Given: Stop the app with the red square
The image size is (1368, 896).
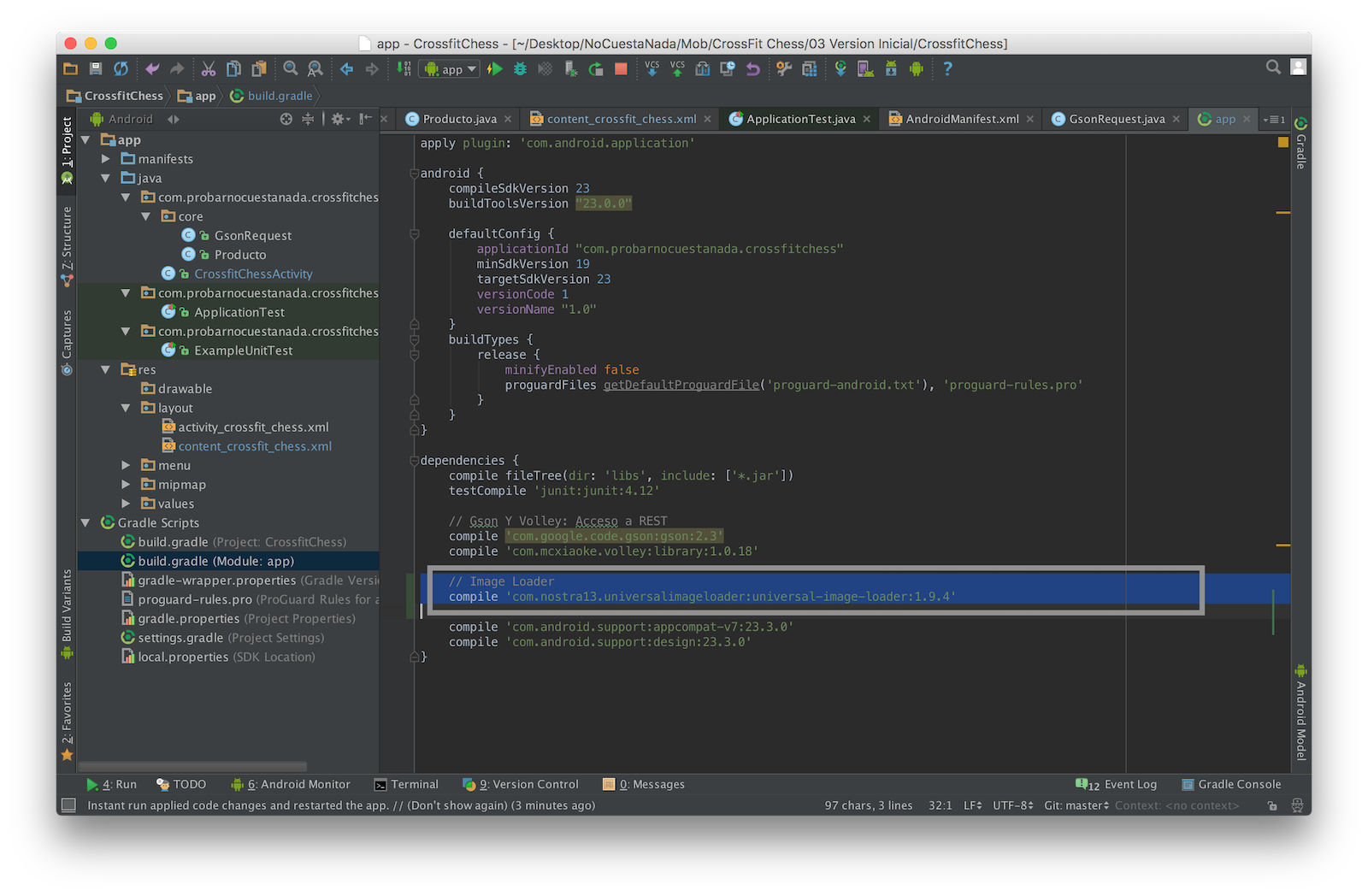Looking at the screenshot, I should (622, 69).
